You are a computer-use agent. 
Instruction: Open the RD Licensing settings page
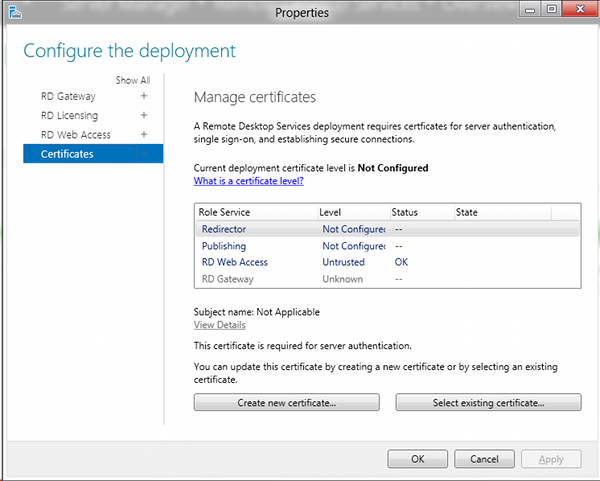tap(69, 116)
